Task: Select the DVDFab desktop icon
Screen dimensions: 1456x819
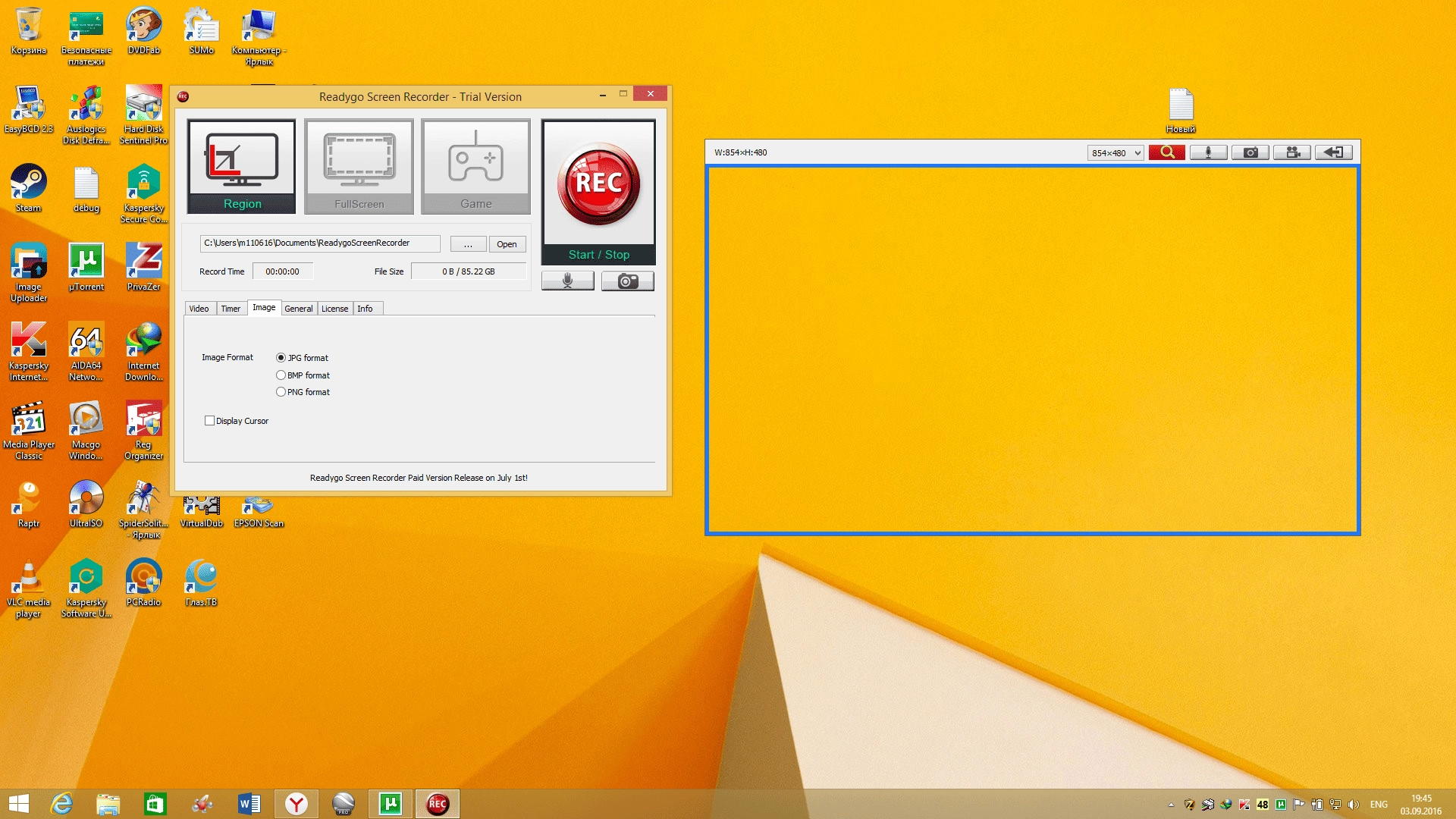Action: coord(144,30)
